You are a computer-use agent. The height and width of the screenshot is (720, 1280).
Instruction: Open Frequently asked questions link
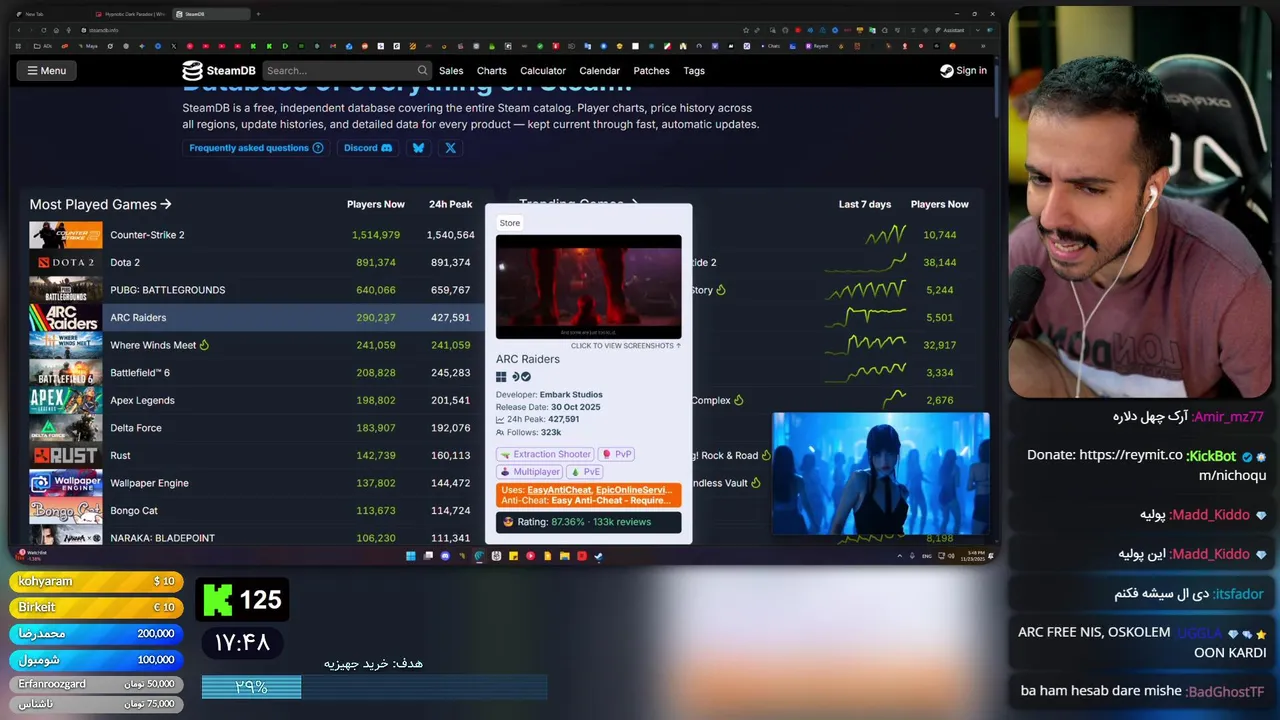point(256,148)
